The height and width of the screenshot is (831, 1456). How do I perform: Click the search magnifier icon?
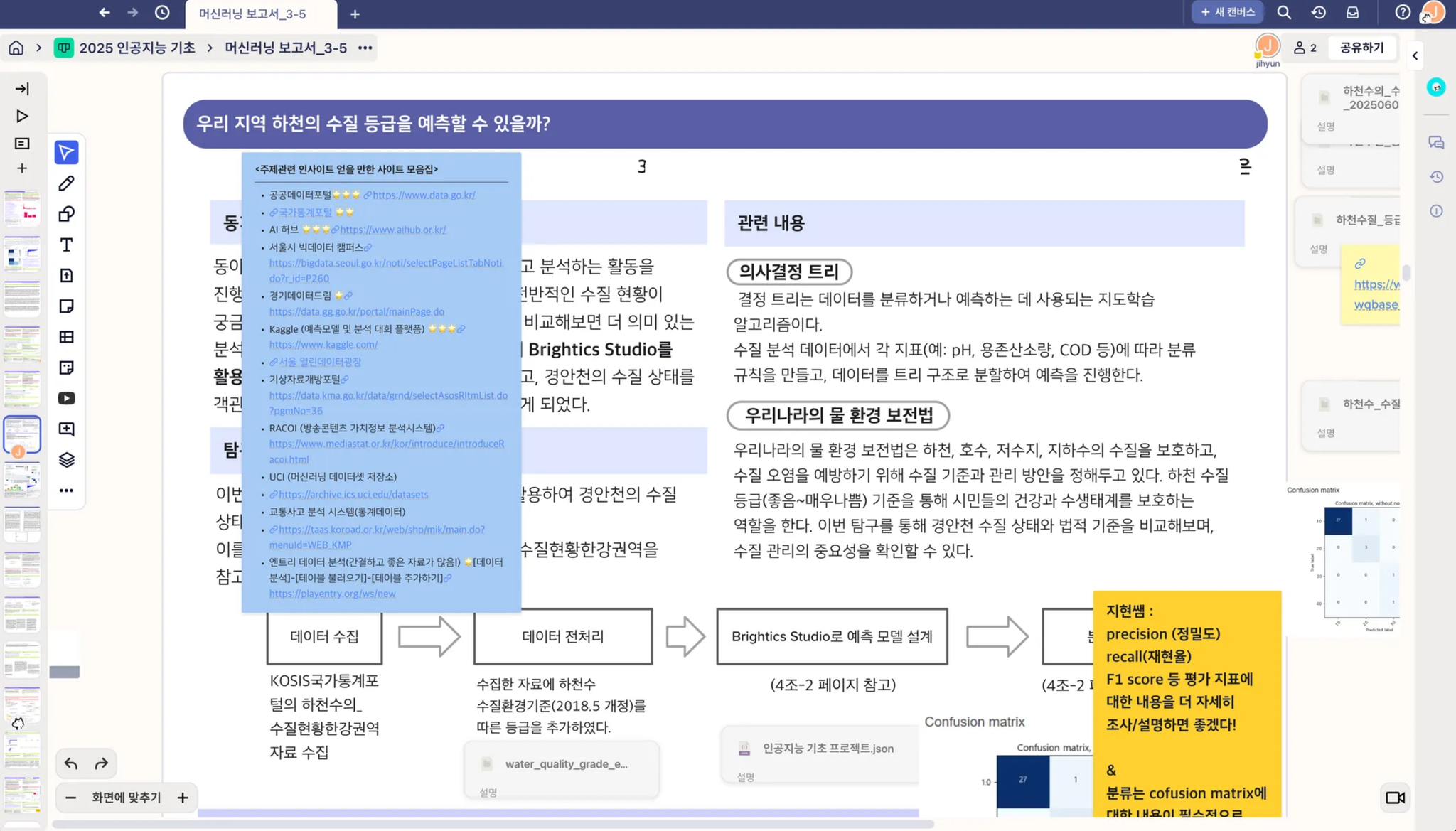1284,12
